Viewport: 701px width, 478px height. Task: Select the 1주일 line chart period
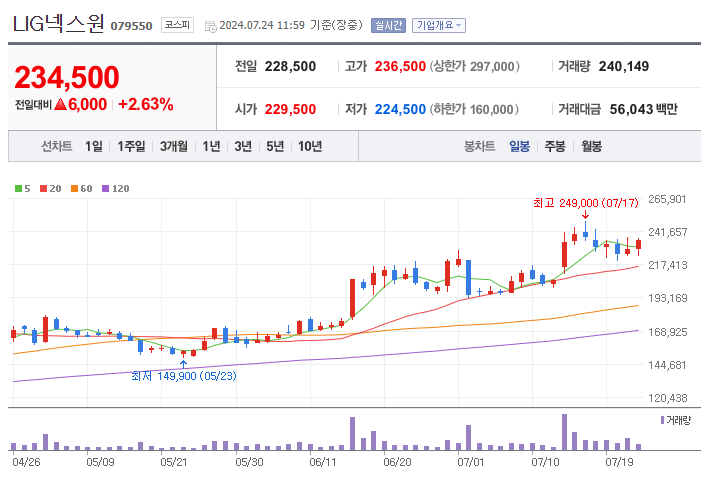coord(131,146)
